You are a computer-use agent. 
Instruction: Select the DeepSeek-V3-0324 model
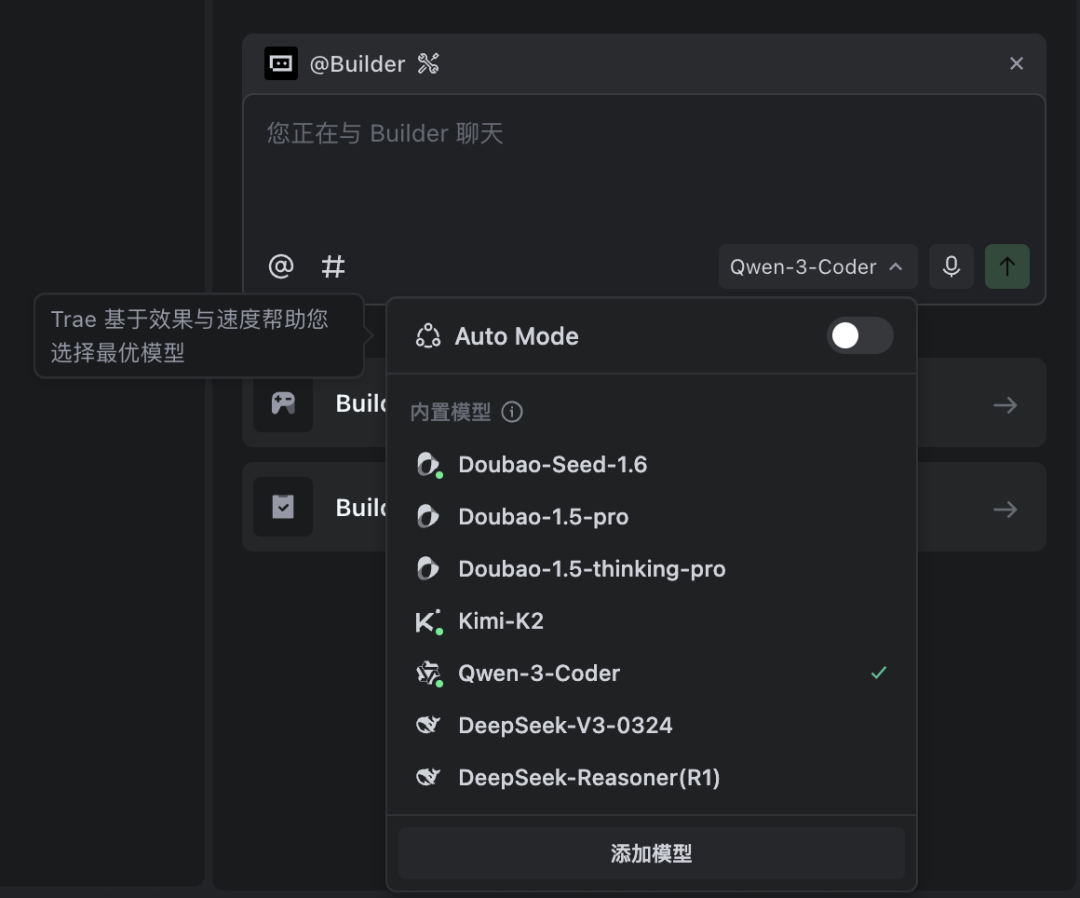pyautogui.click(x=652, y=725)
